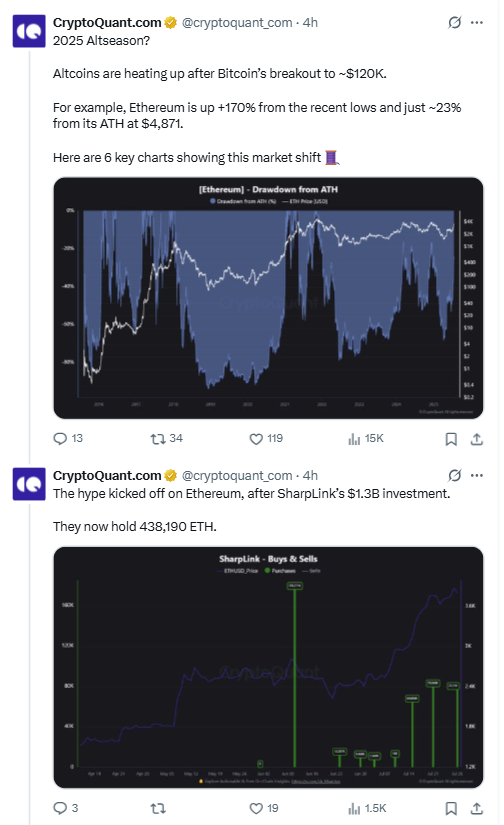View analytics showing 15K views
Screen dimensions: 504x825
coord(354,438)
